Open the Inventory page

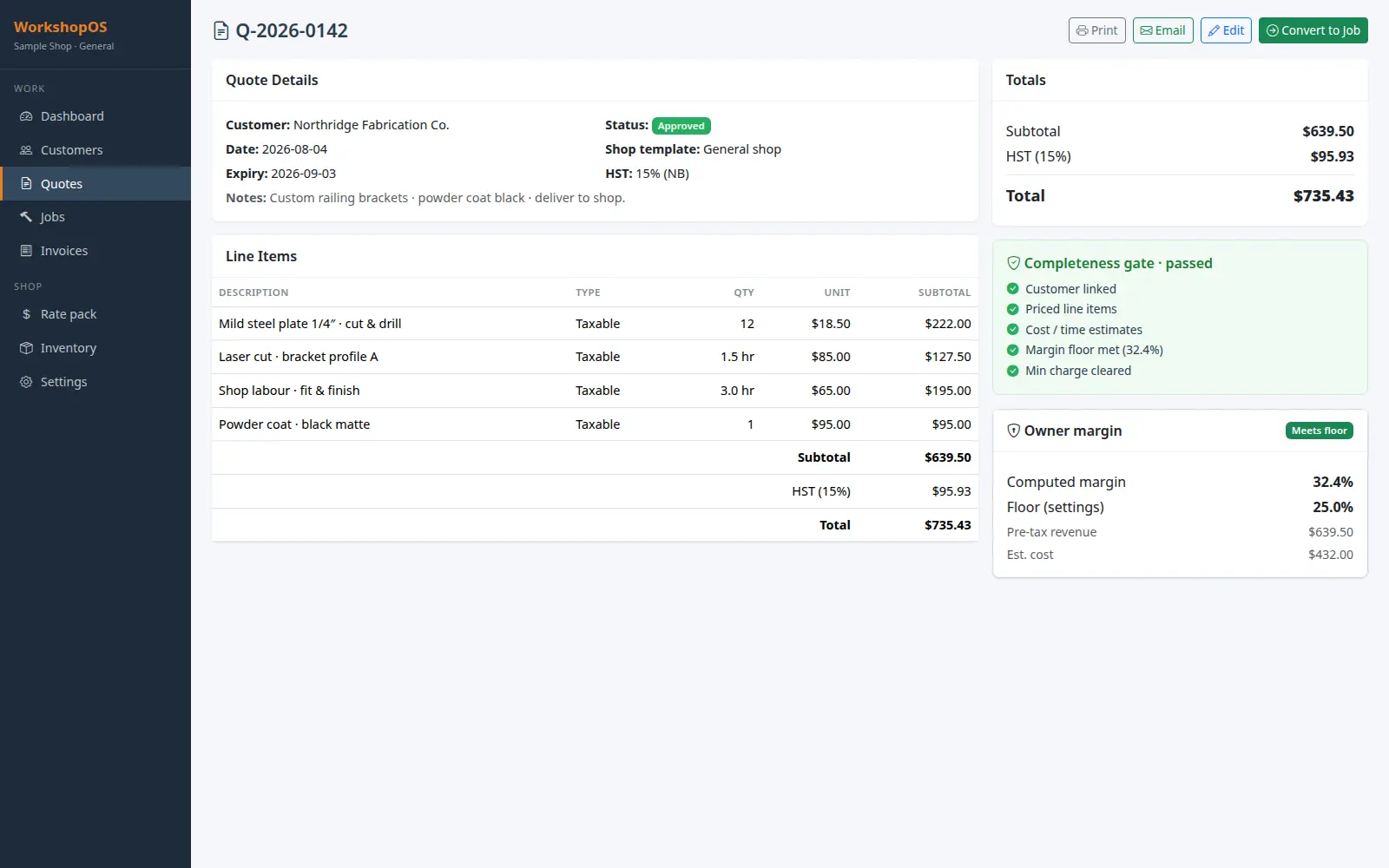pyautogui.click(x=95, y=348)
